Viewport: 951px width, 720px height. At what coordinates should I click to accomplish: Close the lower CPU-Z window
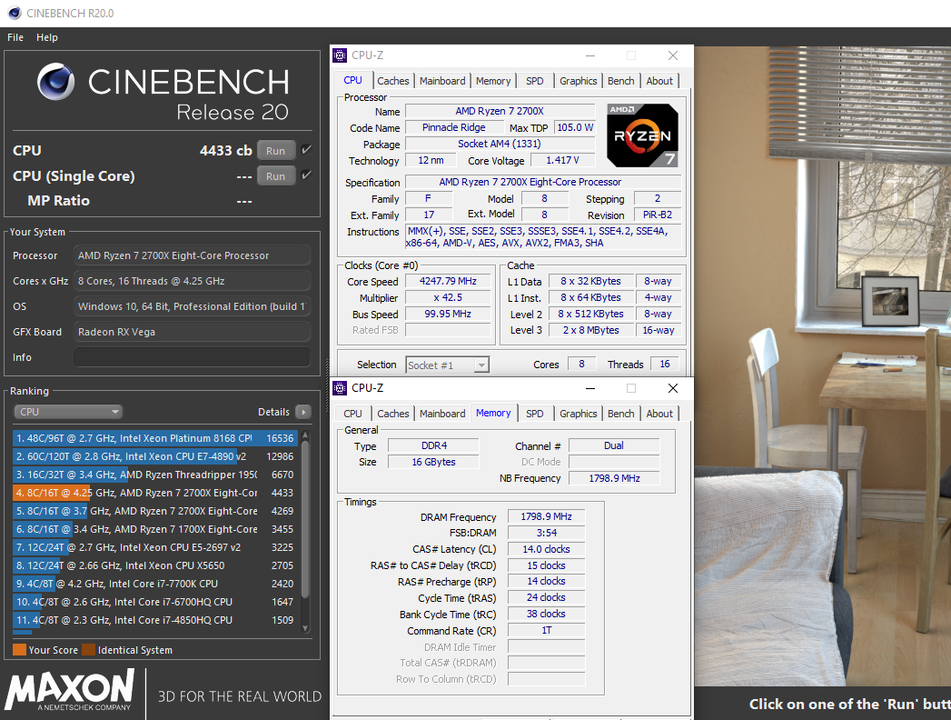tap(673, 388)
